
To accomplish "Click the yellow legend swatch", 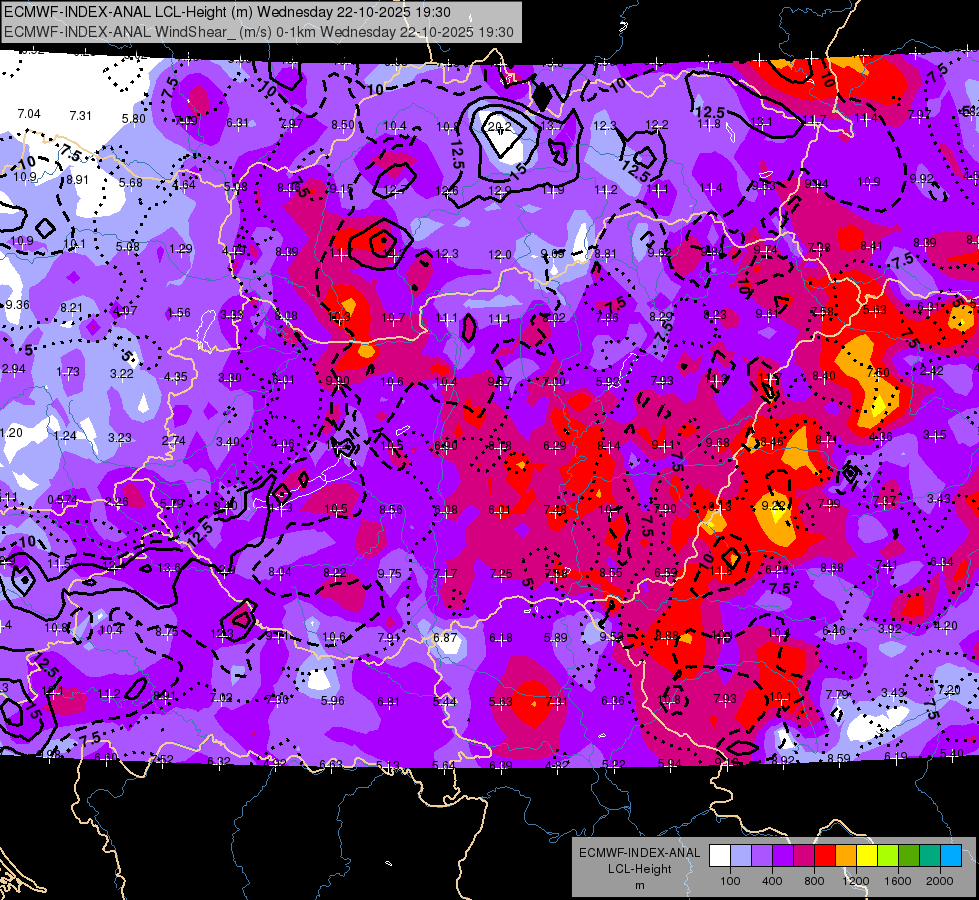I will click(x=867, y=856).
